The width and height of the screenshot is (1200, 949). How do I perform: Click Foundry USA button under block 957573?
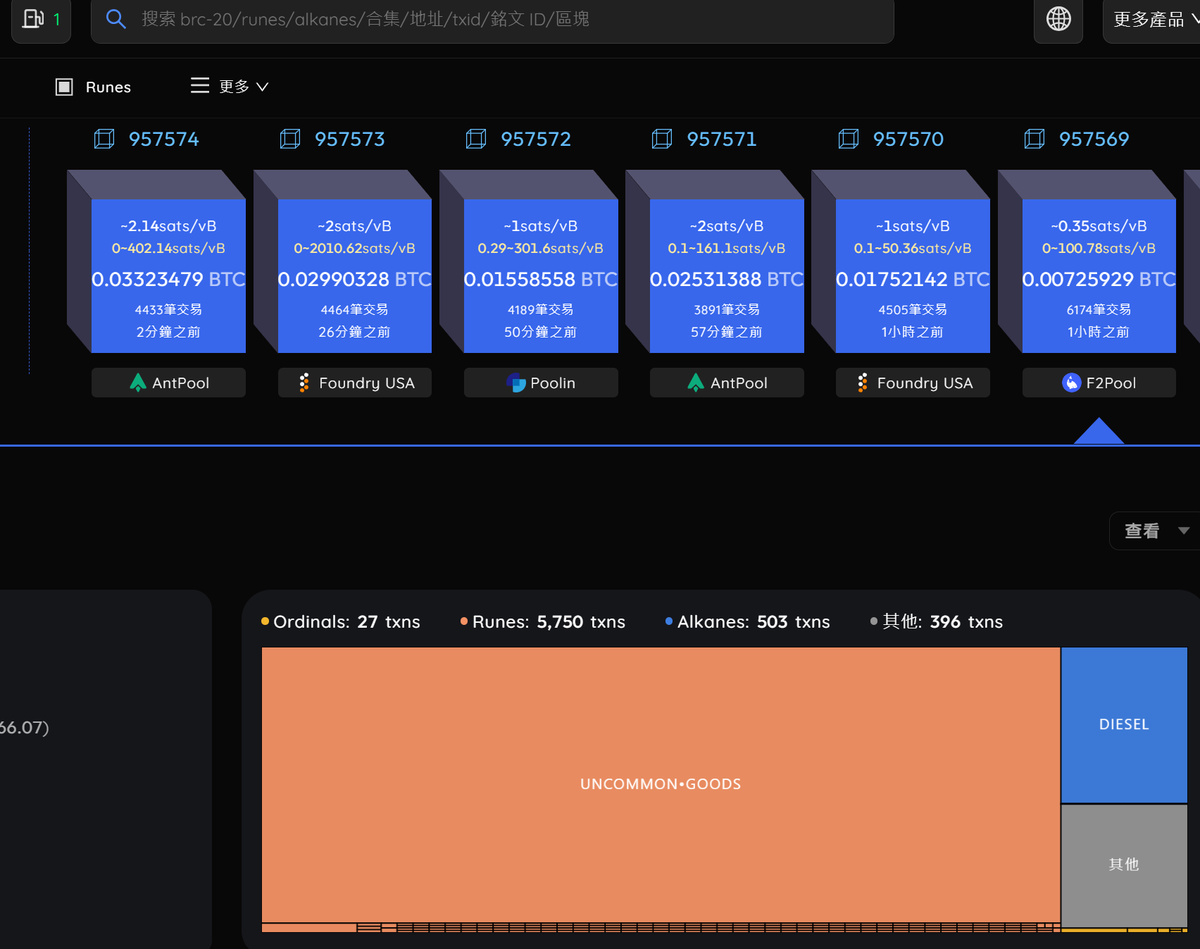coord(354,383)
